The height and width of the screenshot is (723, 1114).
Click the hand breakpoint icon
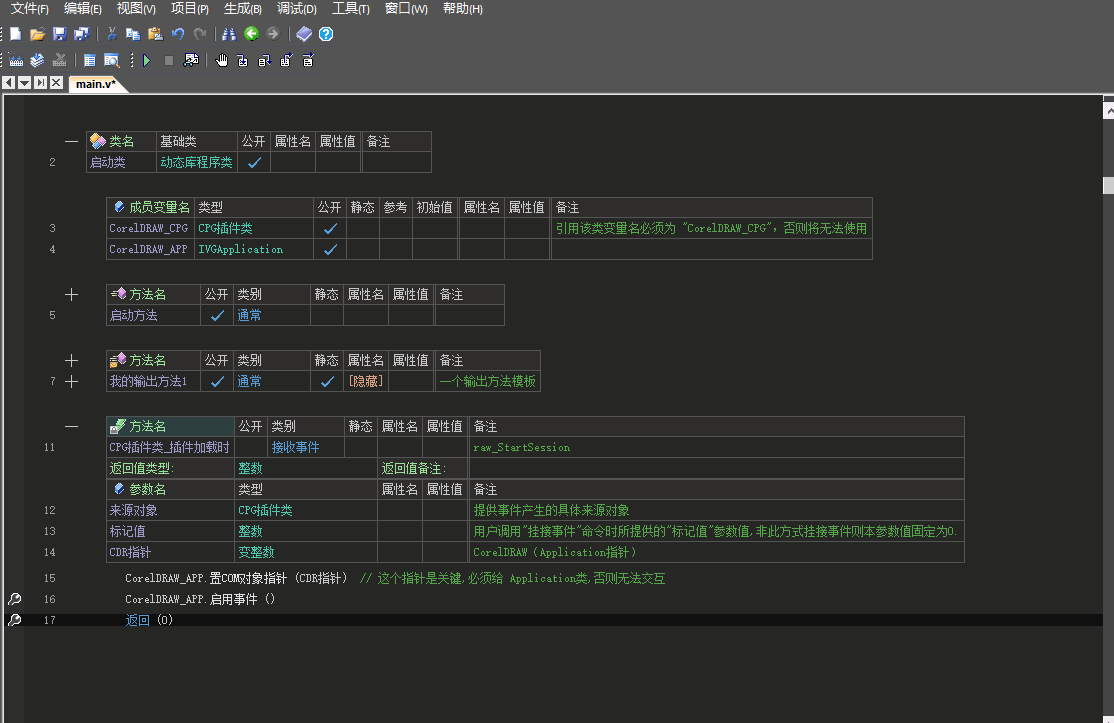click(x=222, y=61)
